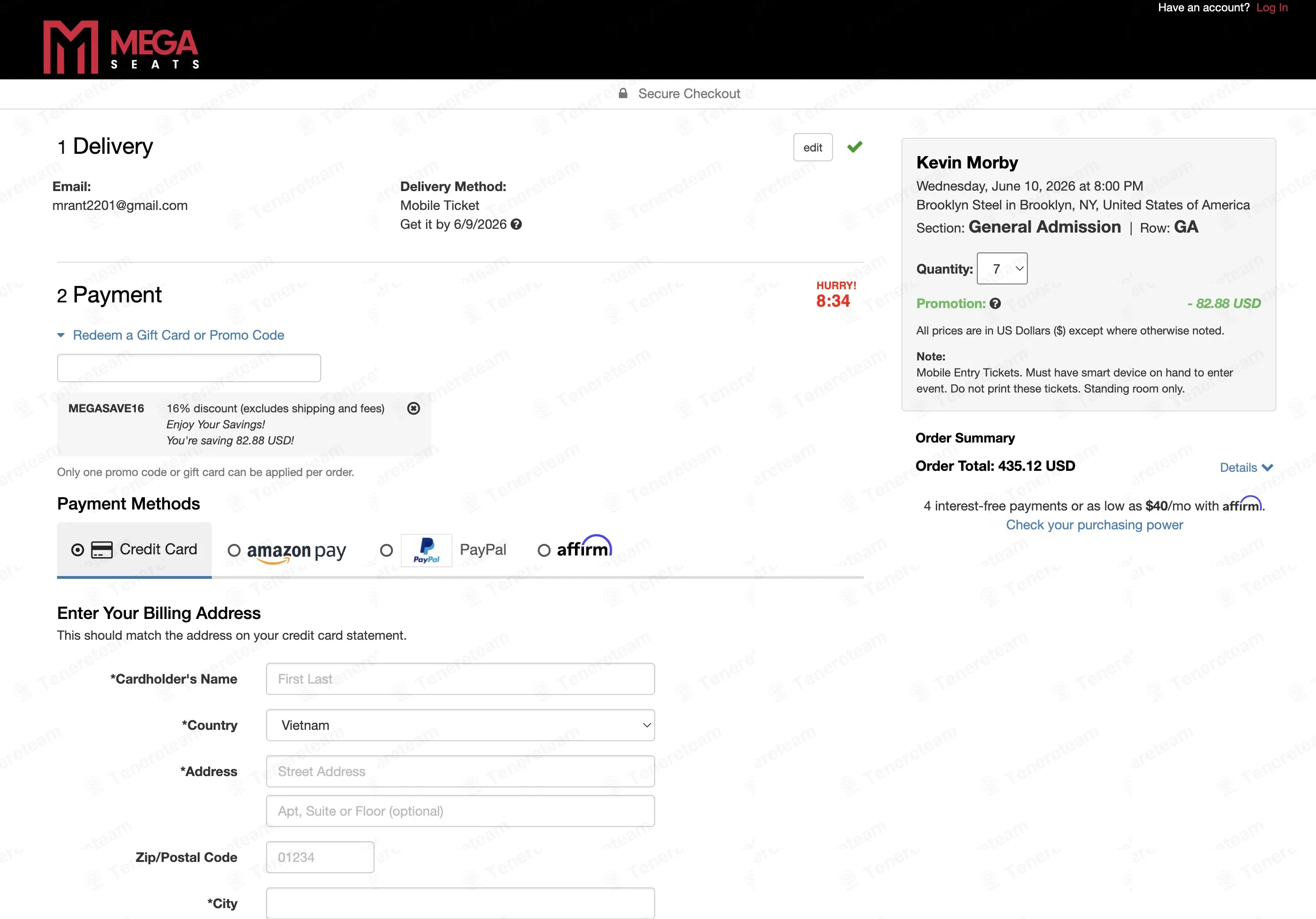This screenshot has width=1316, height=919.
Task: Open the Quantity dropdown
Action: (x=1002, y=268)
